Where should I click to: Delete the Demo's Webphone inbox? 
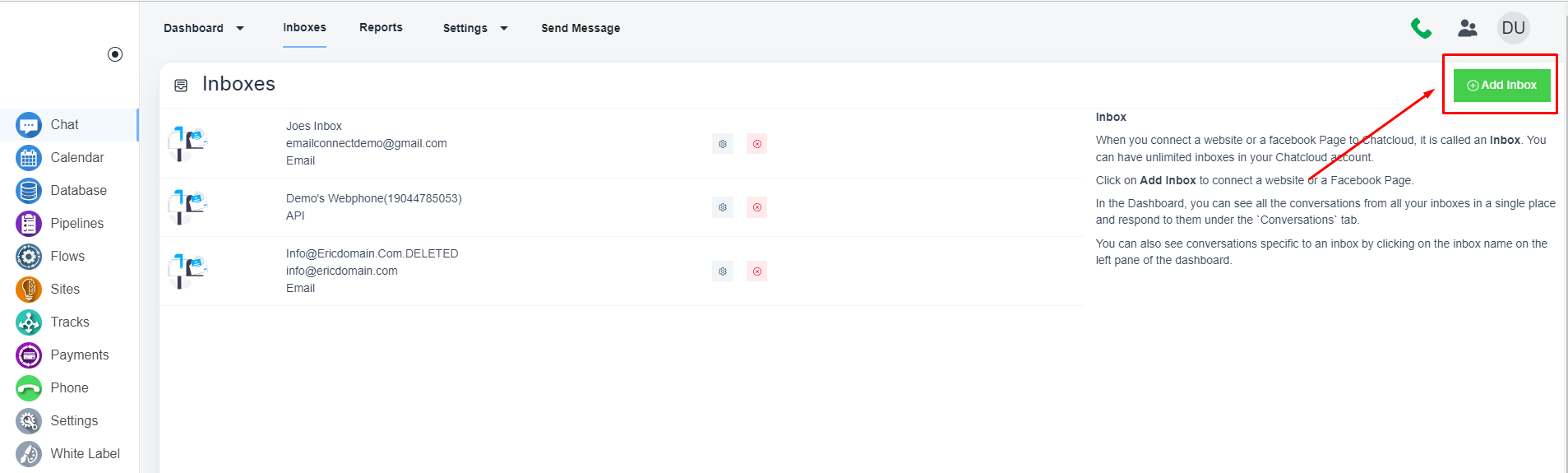[756, 207]
